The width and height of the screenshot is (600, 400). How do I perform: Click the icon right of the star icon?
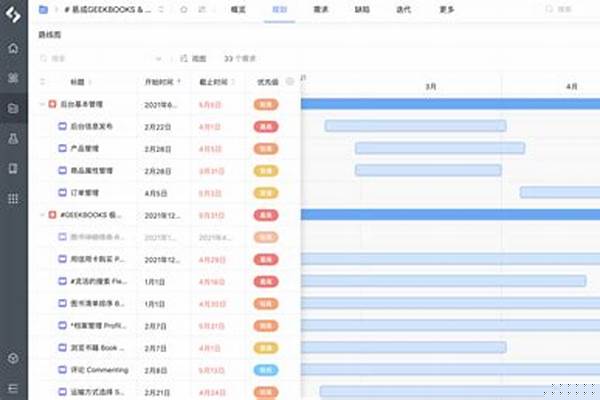click(x=202, y=9)
